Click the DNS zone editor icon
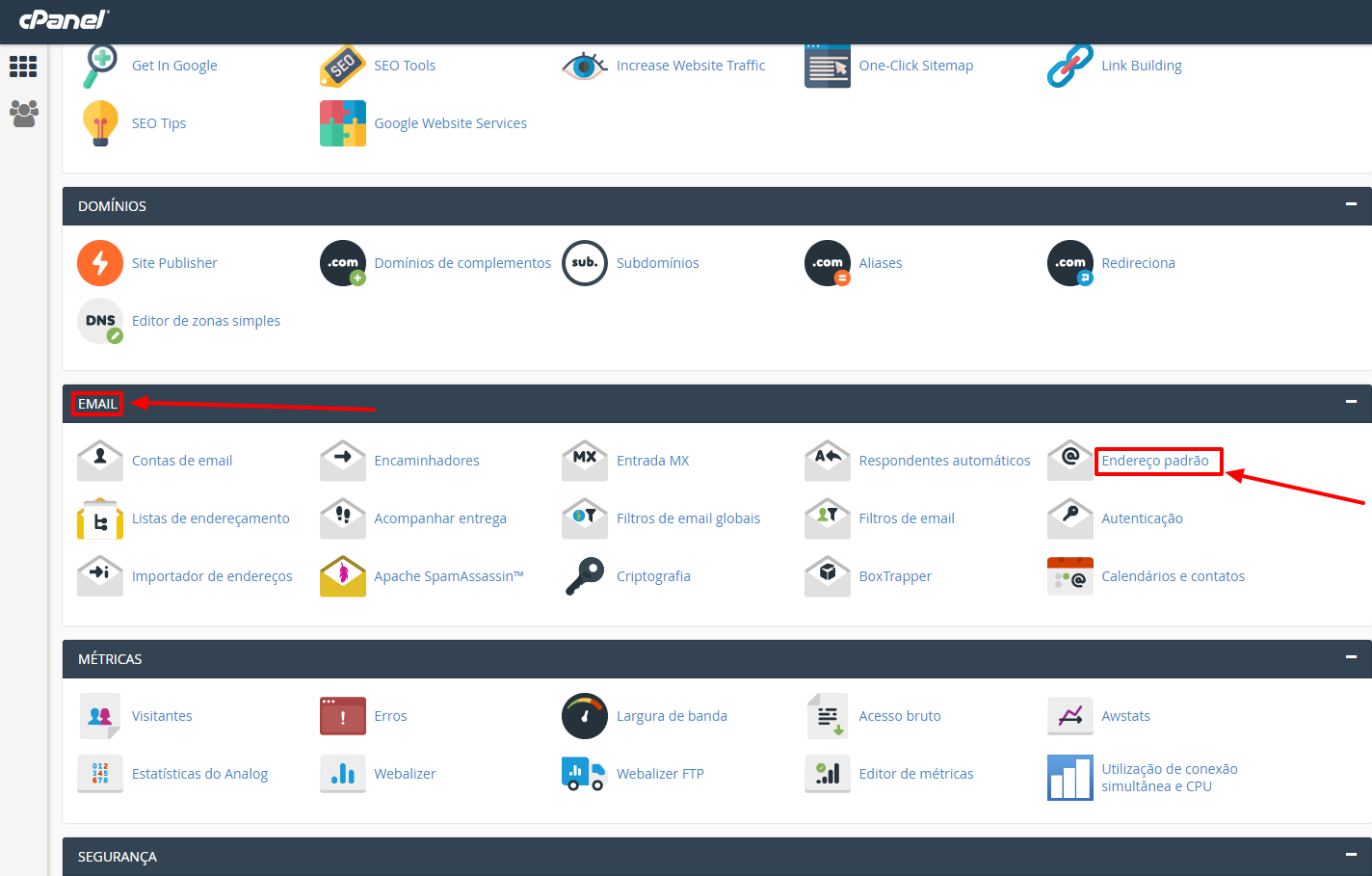1372x876 pixels. pos(100,321)
